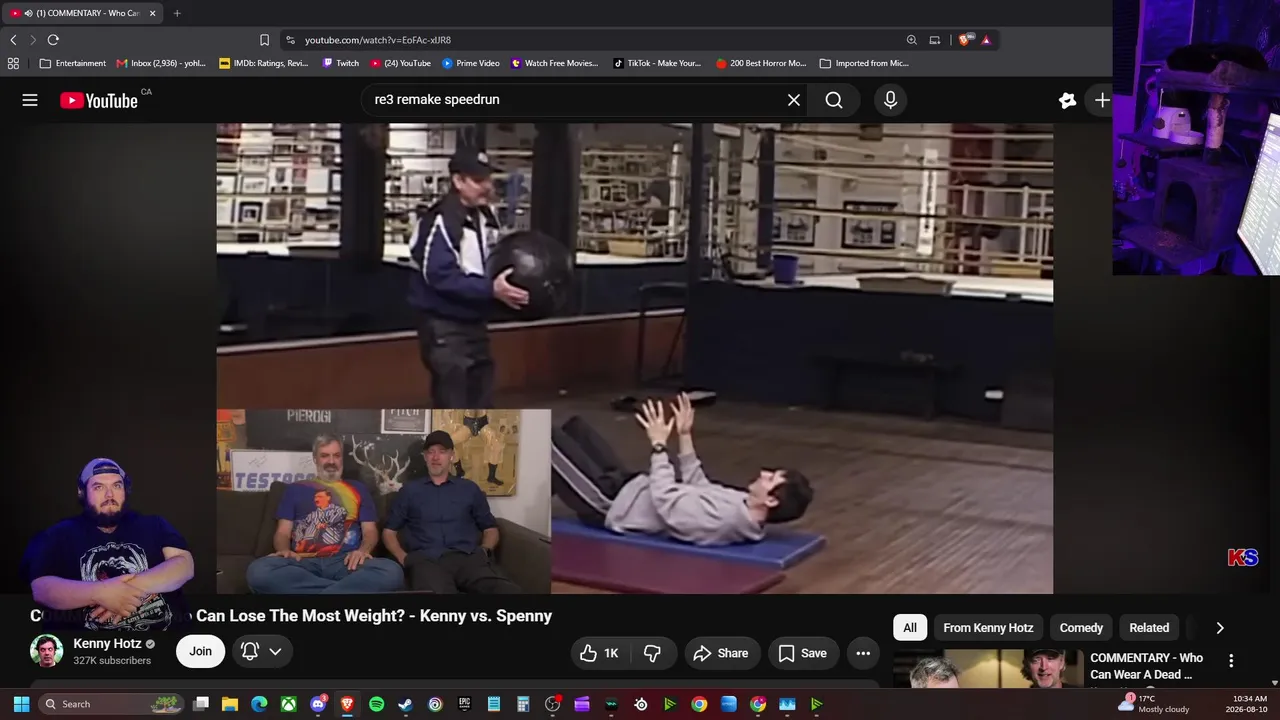
Task: Open Brave Rewards triangle icon
Action: click(986, 40)
